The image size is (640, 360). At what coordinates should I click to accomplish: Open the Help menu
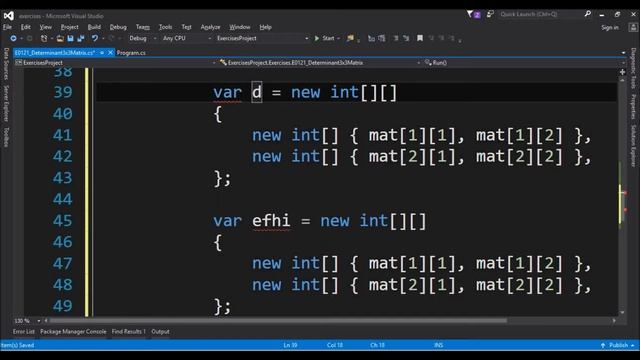pyautogui.click(x=265, y=27)
